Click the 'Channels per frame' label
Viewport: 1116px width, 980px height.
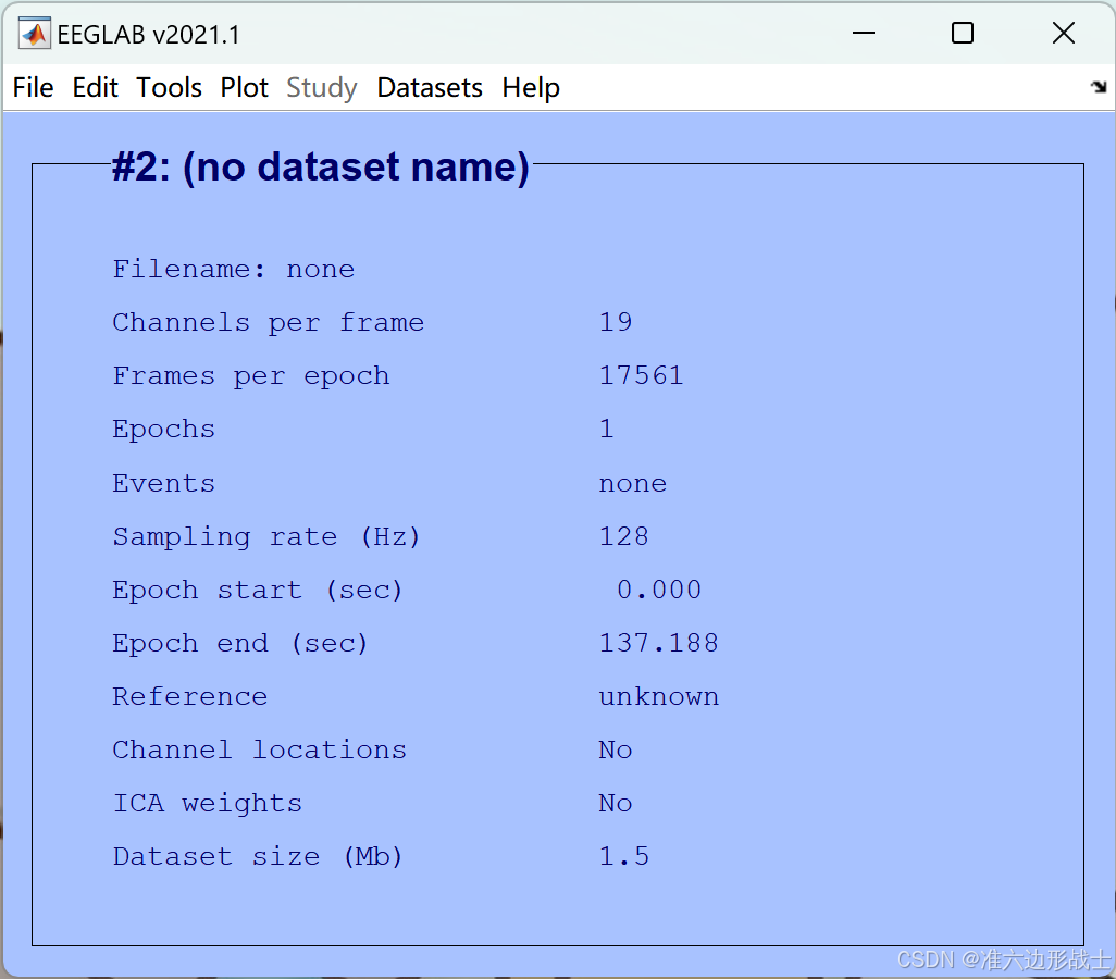pos(268,323)
